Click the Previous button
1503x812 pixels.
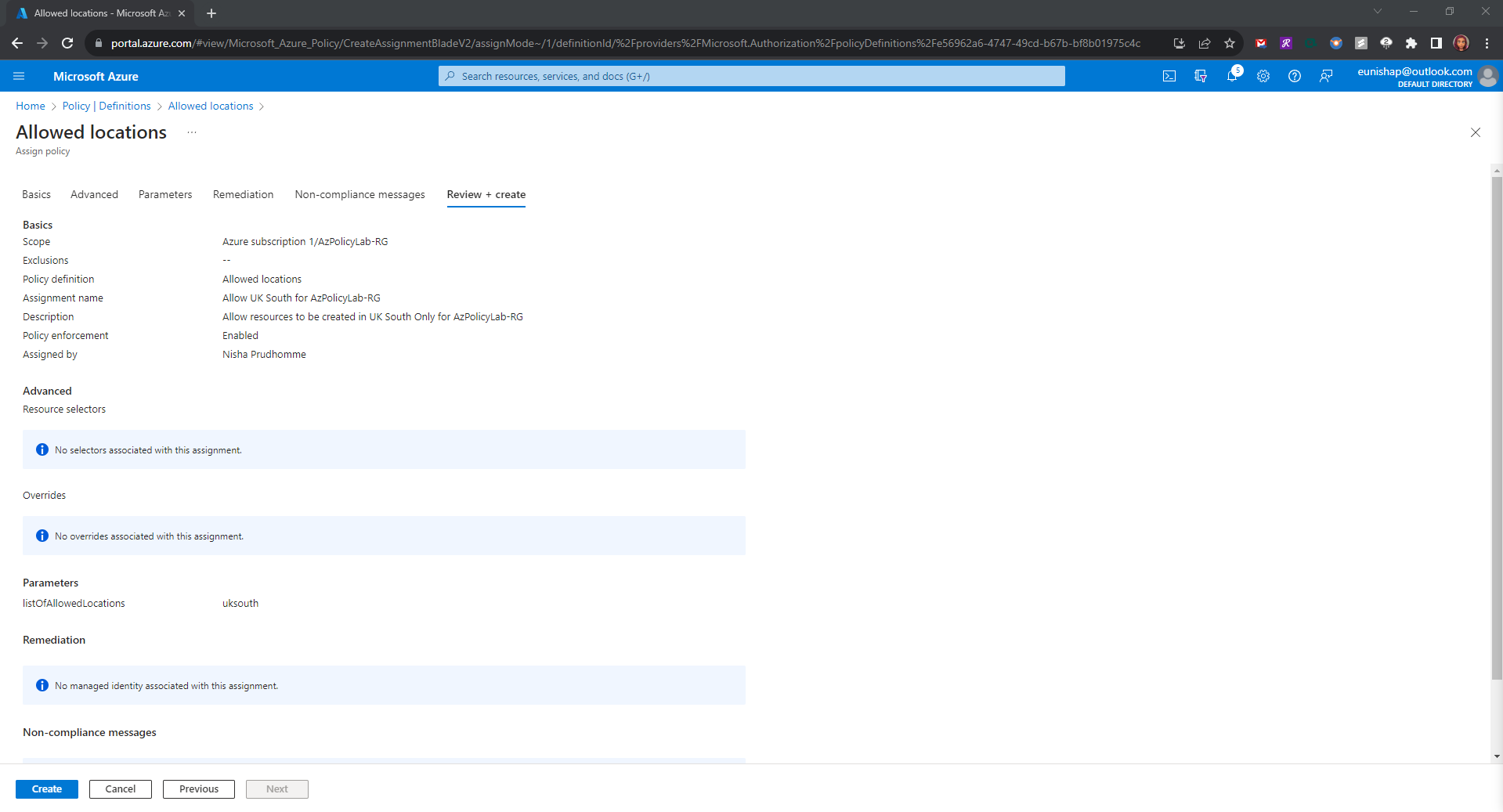[x=198, y=789]
